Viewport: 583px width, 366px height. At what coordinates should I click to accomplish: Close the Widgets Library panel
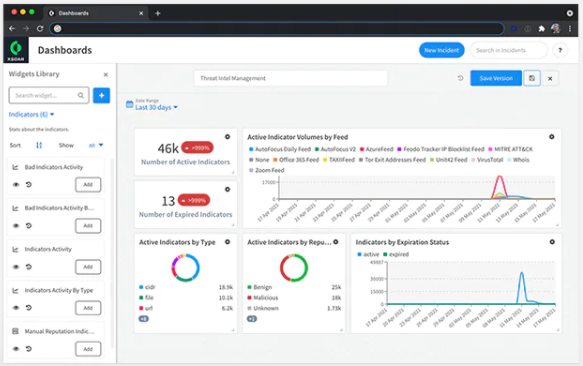point(106,75)
